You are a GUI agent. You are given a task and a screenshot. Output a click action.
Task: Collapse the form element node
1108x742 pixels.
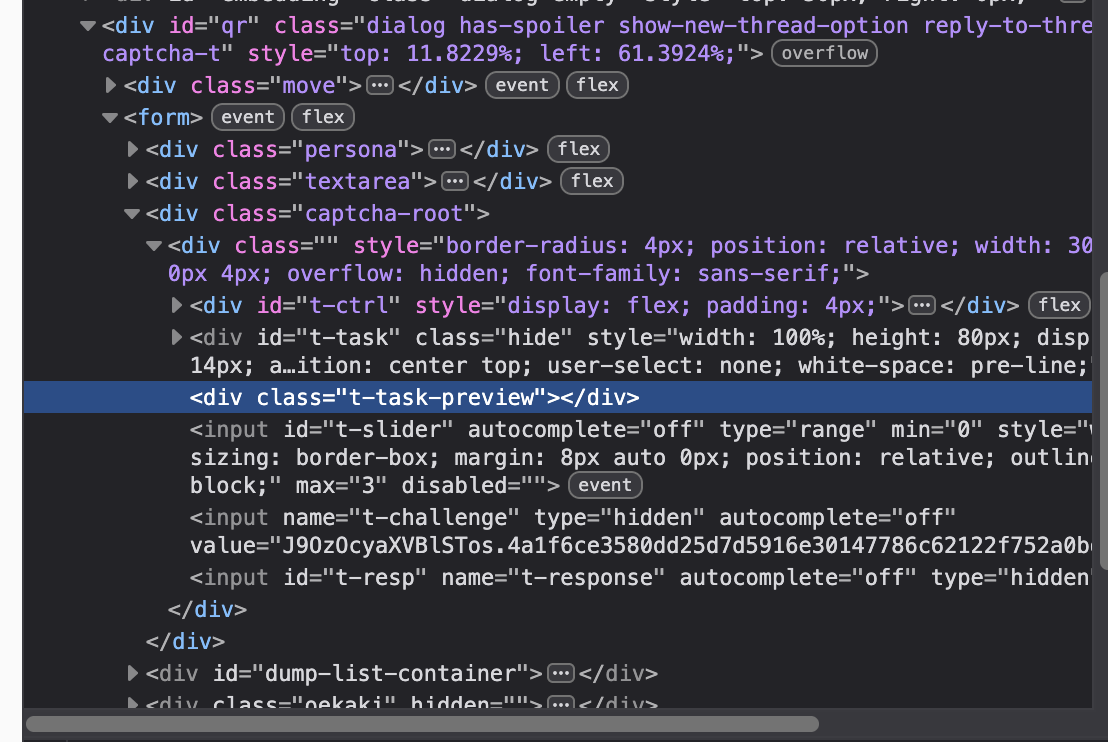click(110, 117)
